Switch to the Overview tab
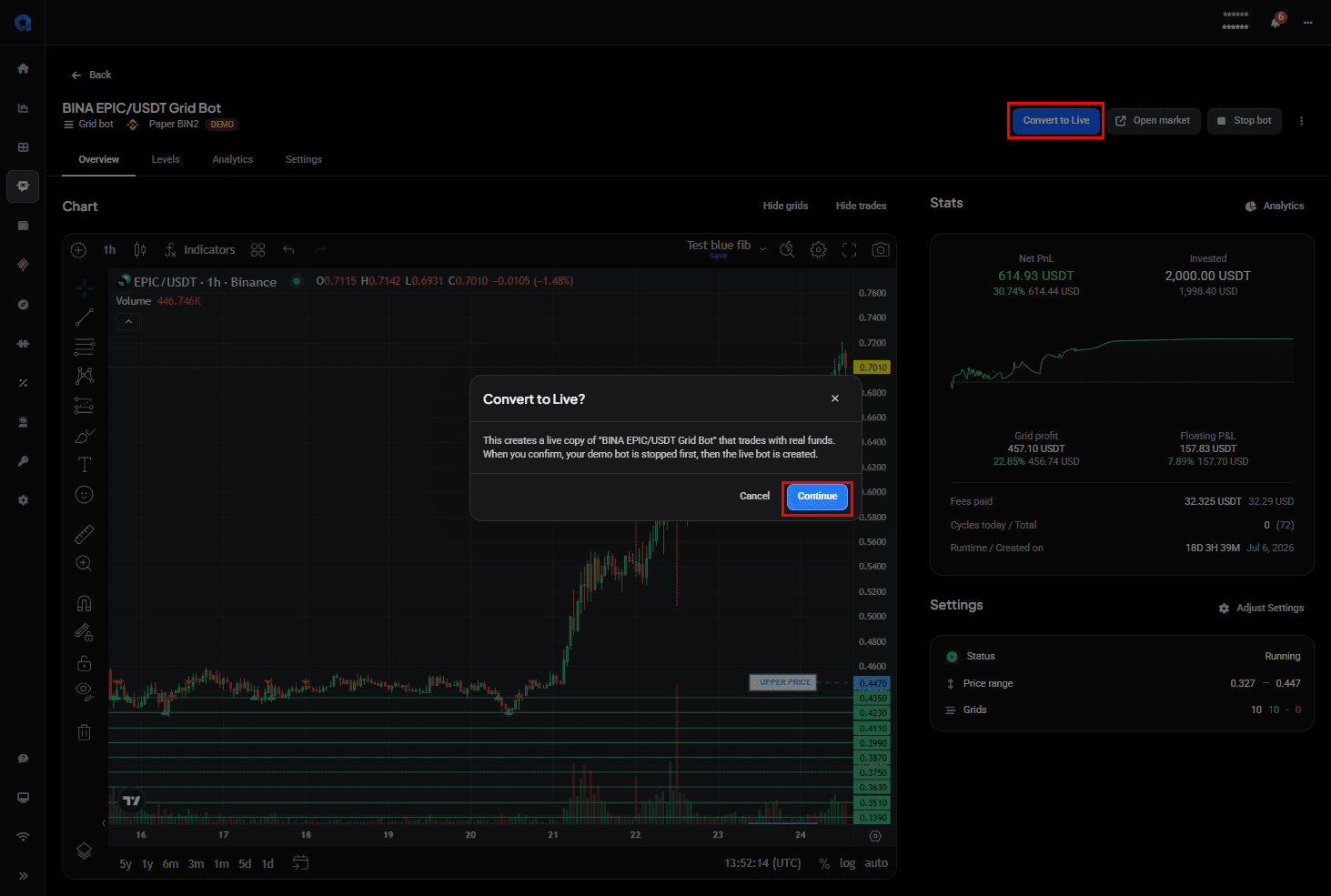The image size is (1331, 896). coord(98,159)
